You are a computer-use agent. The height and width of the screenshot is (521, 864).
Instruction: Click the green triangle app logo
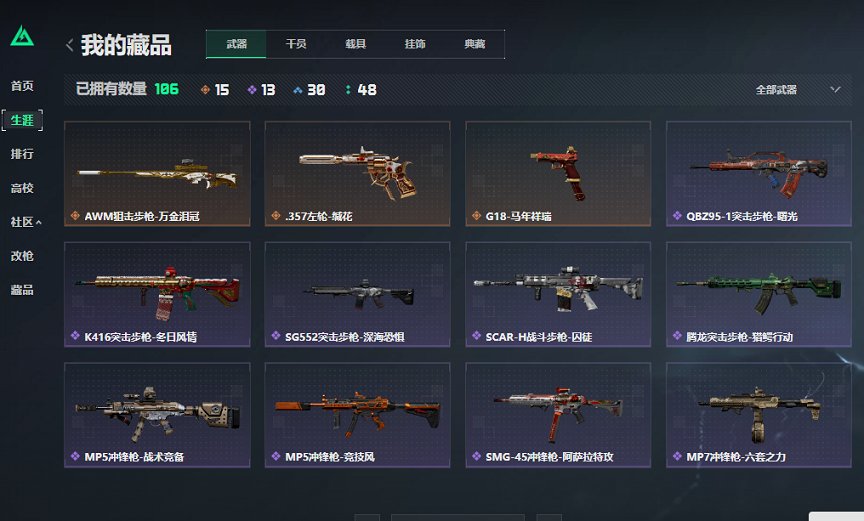22,36
